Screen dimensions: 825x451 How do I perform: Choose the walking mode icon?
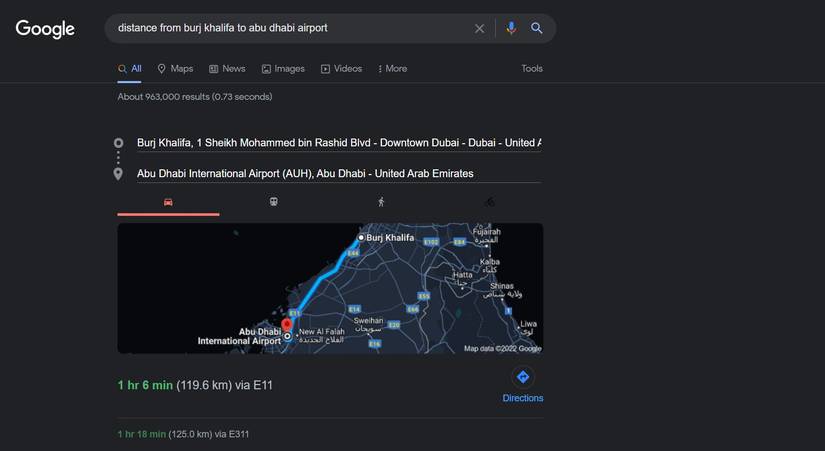tap(381, 202)
